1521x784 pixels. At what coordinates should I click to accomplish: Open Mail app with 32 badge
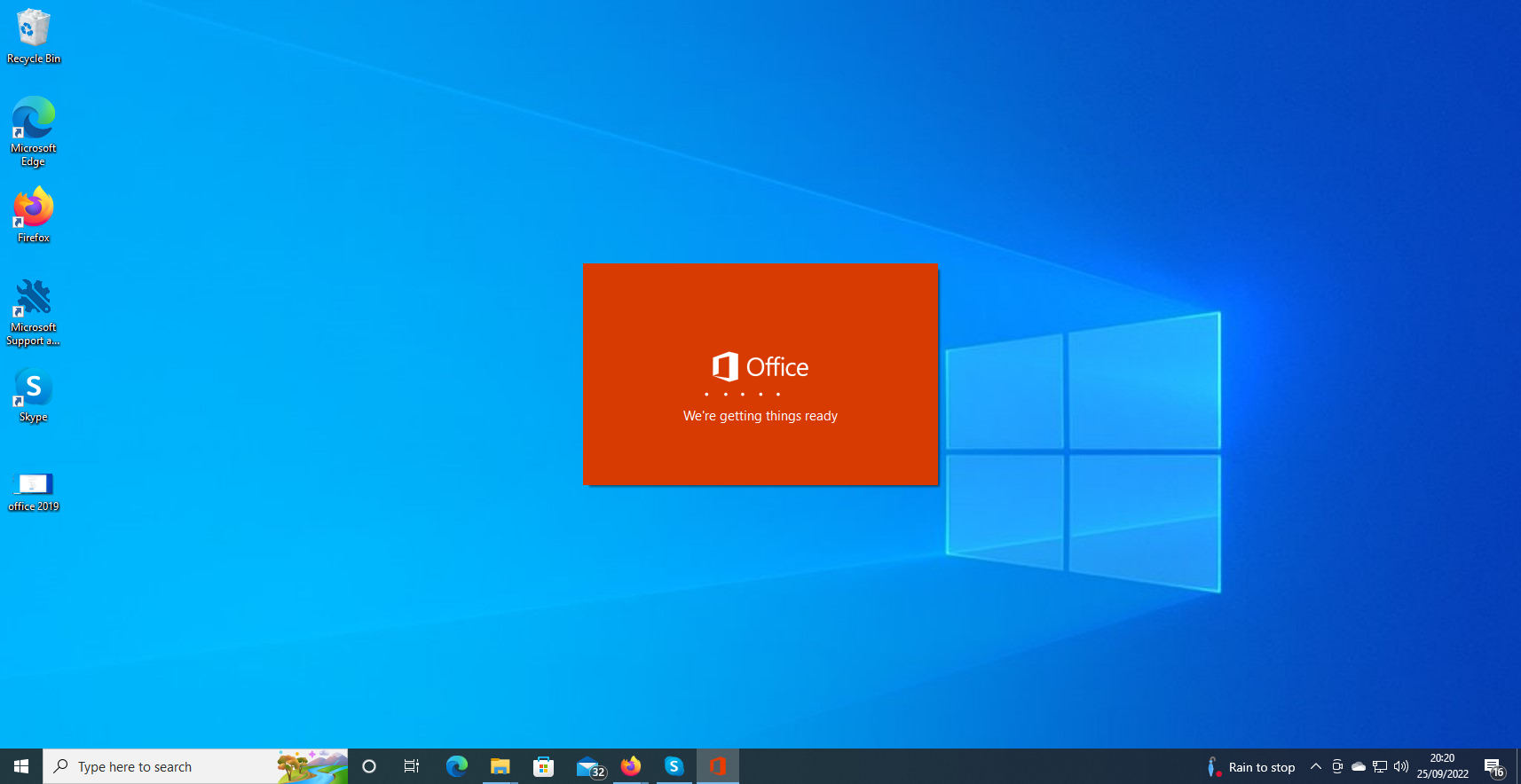(x=589, y=766)
